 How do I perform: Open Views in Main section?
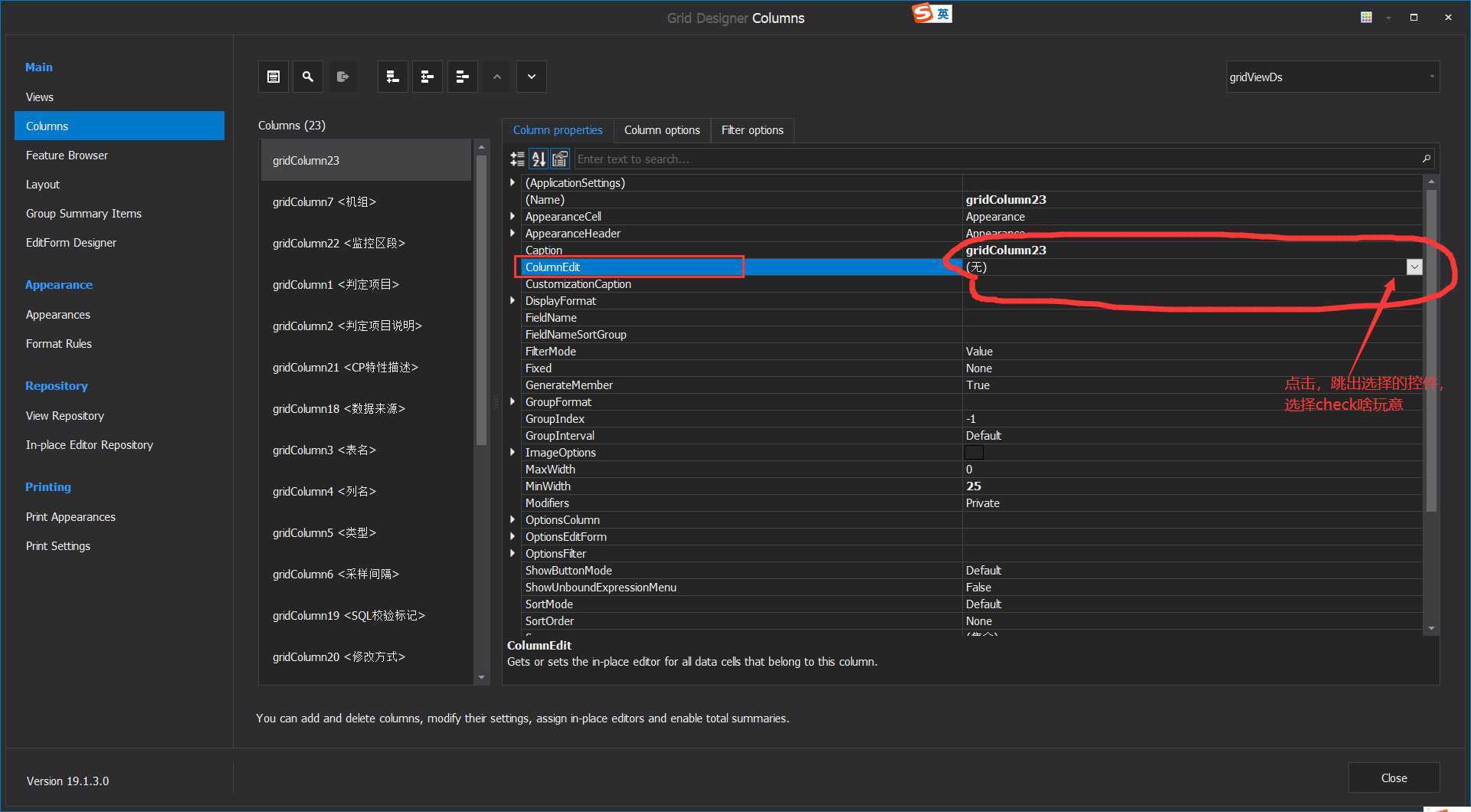pos(119,97)
